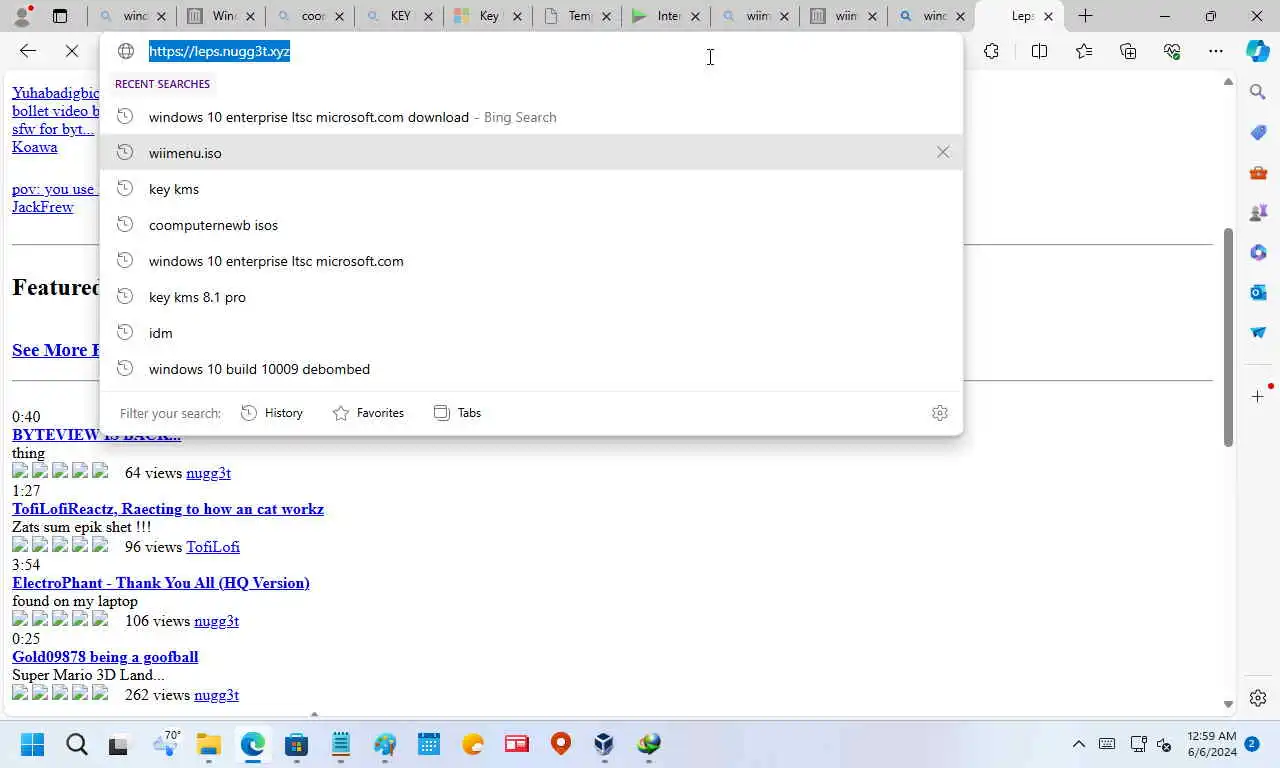The width and height of the screenshot is (1280, 768).
Task: Open sidebar Outlook icon
Action: [x=1258, y=292]
